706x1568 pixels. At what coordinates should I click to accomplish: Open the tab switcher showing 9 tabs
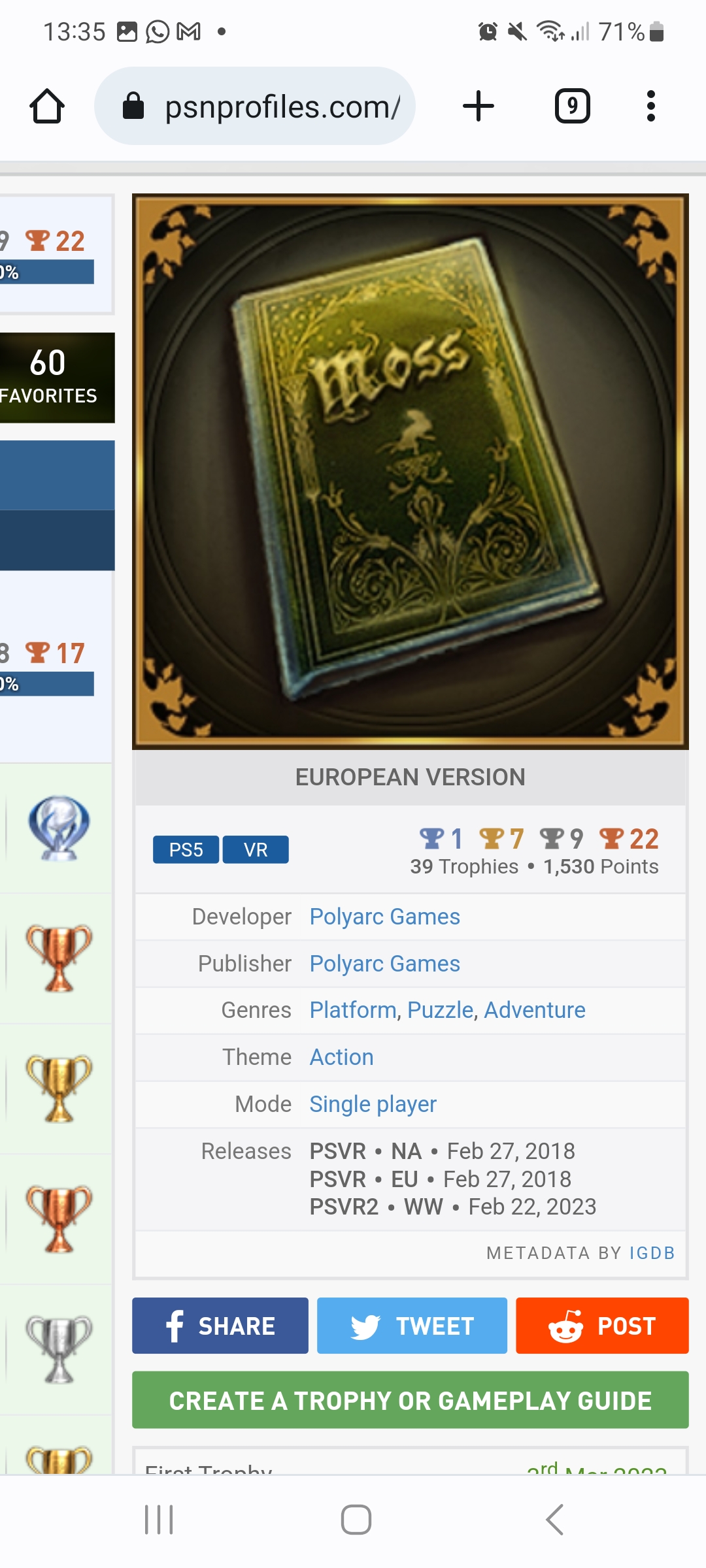tap(573, 106)
